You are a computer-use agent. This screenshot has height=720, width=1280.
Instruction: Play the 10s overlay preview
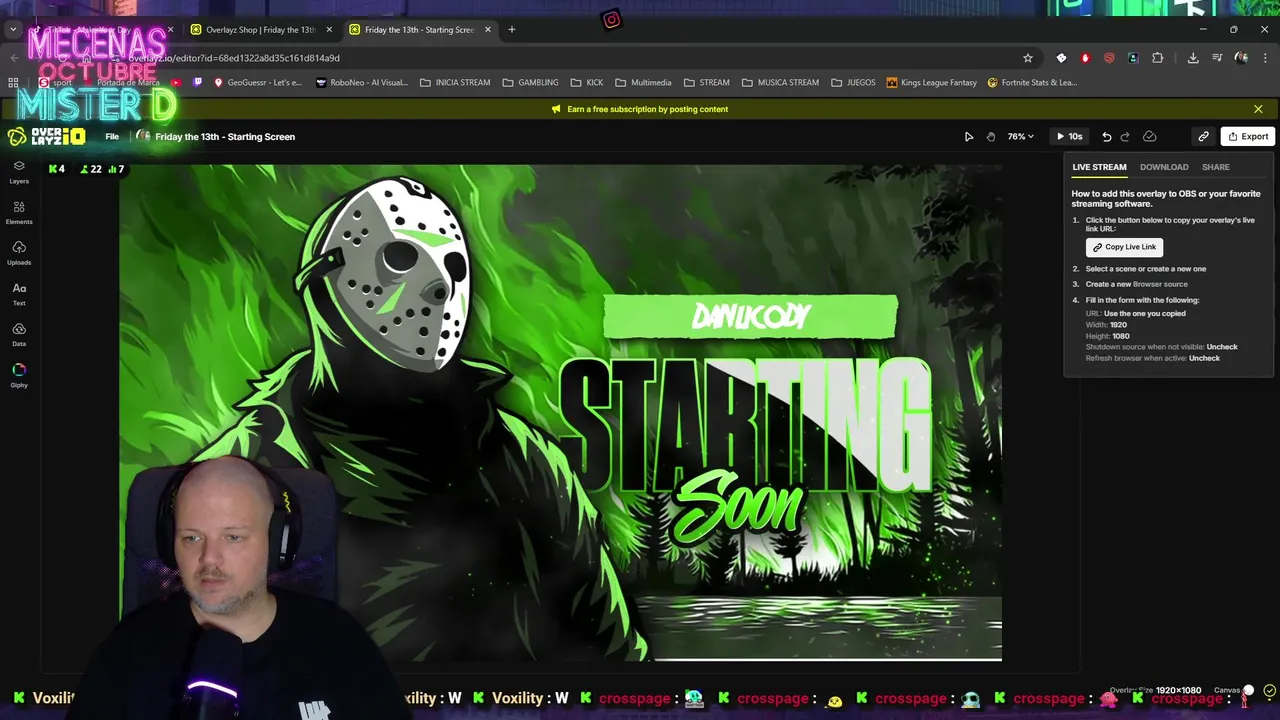(1069, 137)
